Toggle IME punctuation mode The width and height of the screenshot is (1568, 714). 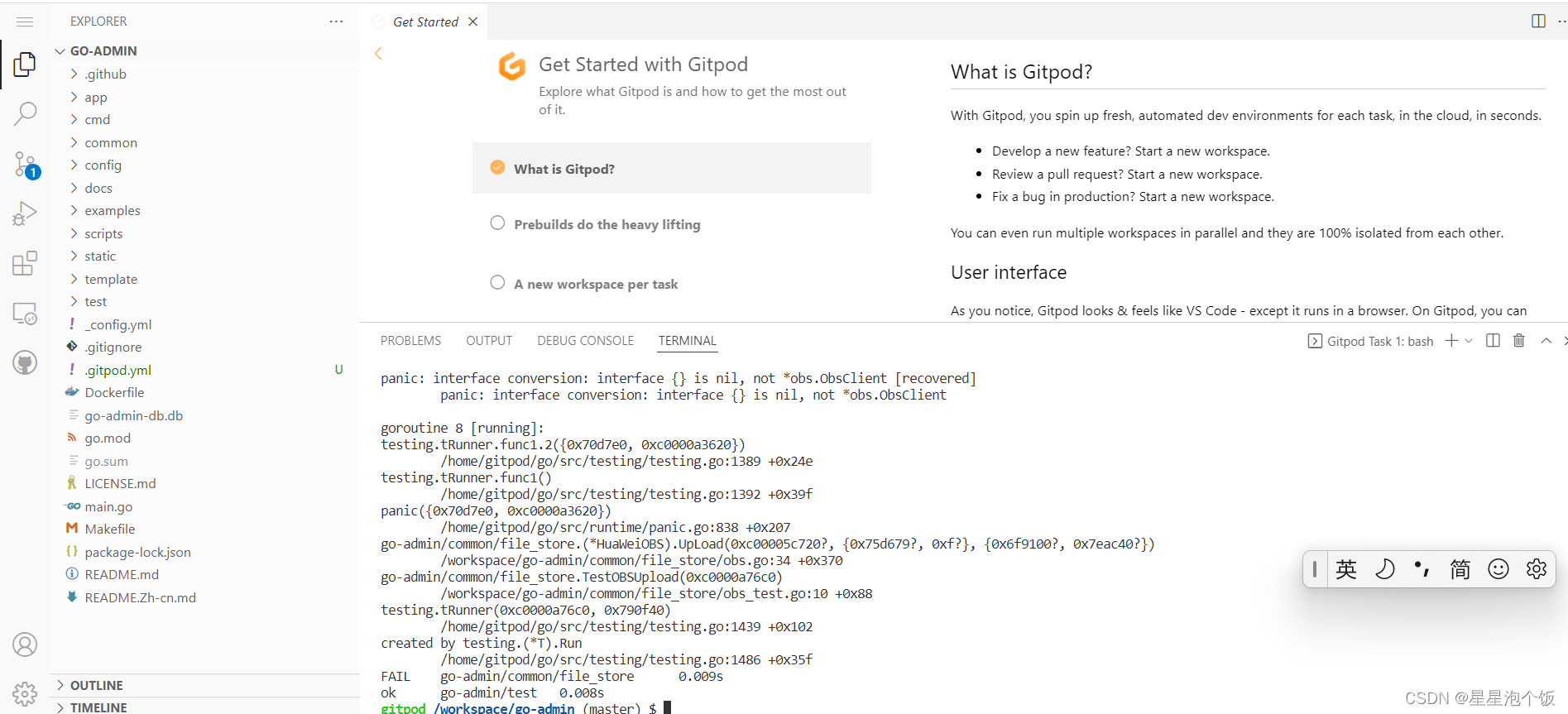coord(1422,569)
